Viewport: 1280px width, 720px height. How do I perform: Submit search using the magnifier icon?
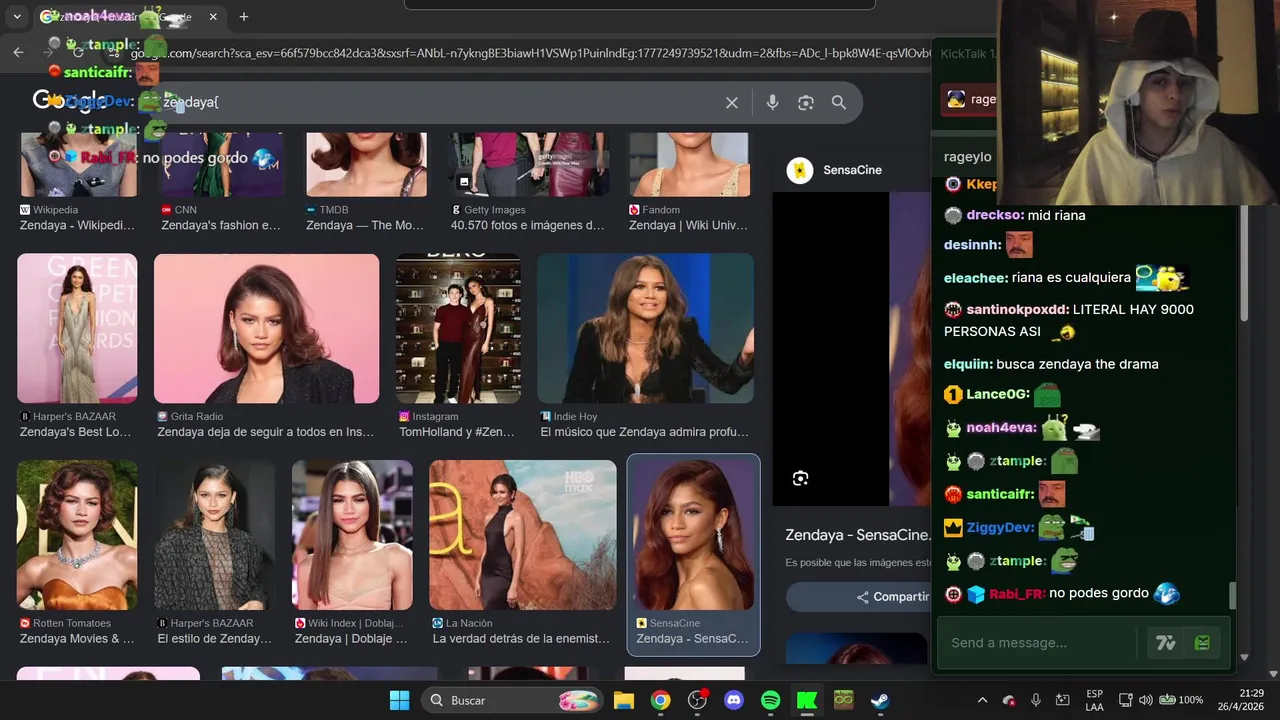(x=839, y=103)
